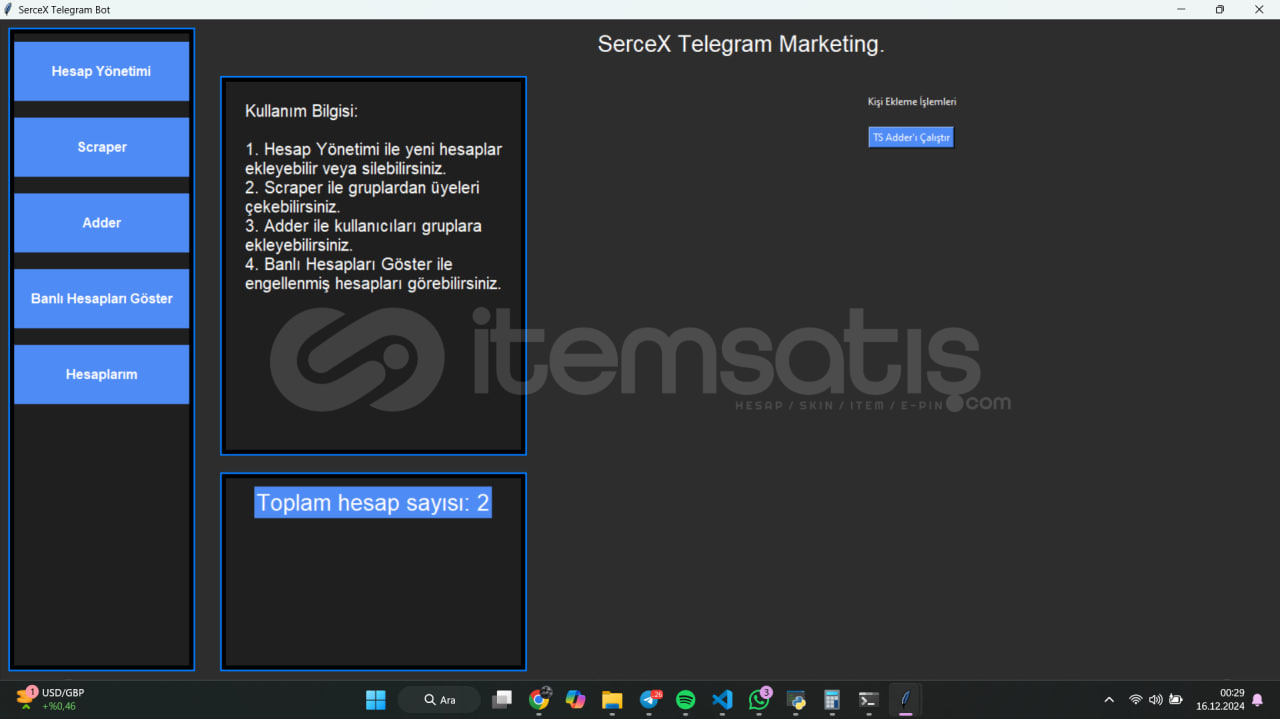Image resolution: width=1280 pixels, height=719 pixels.
Task: Open Calculator from the taskbar
Action: pyautogui.click(x=832, y=700)
